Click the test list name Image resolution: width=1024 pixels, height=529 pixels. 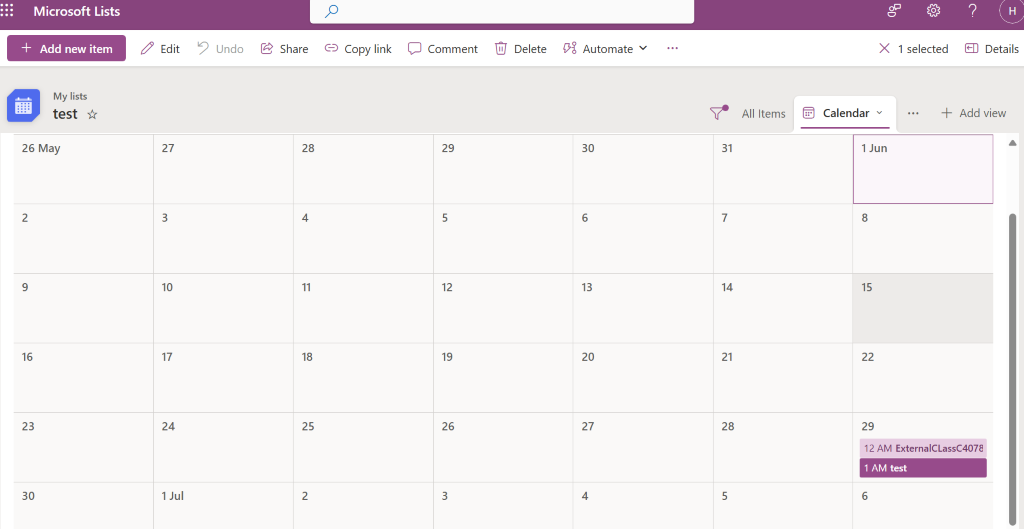tap(65, 114)
